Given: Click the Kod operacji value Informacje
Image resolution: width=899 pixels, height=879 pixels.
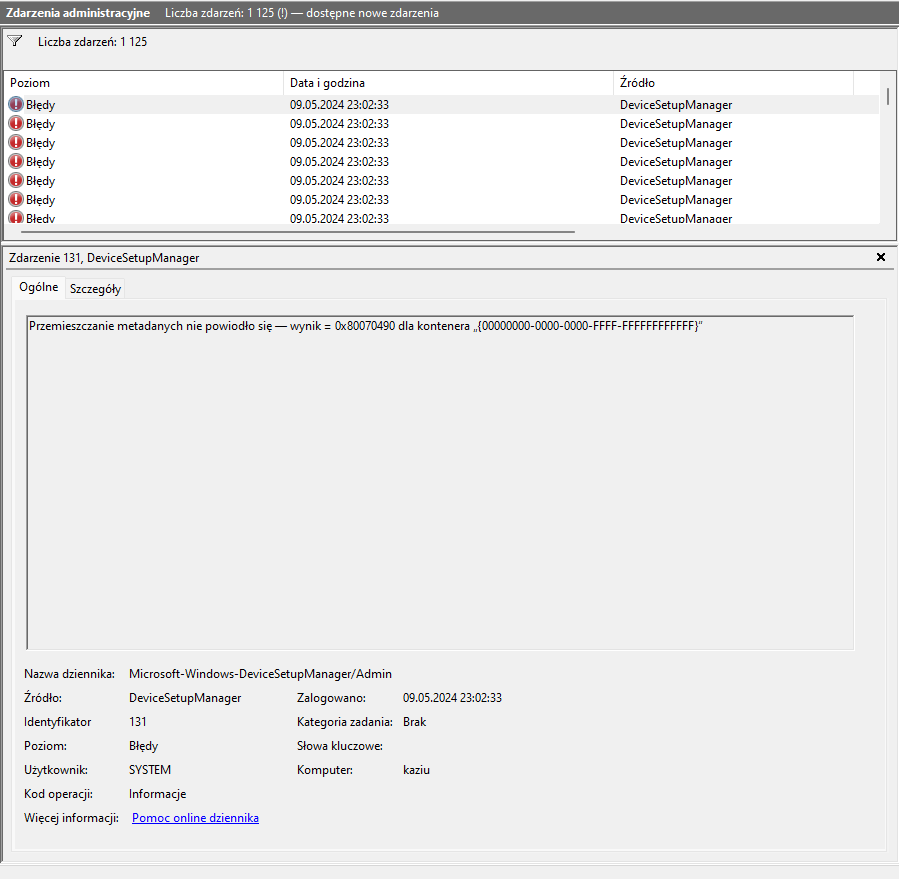Looking at the screenshot, I should [x=158, y=794].
